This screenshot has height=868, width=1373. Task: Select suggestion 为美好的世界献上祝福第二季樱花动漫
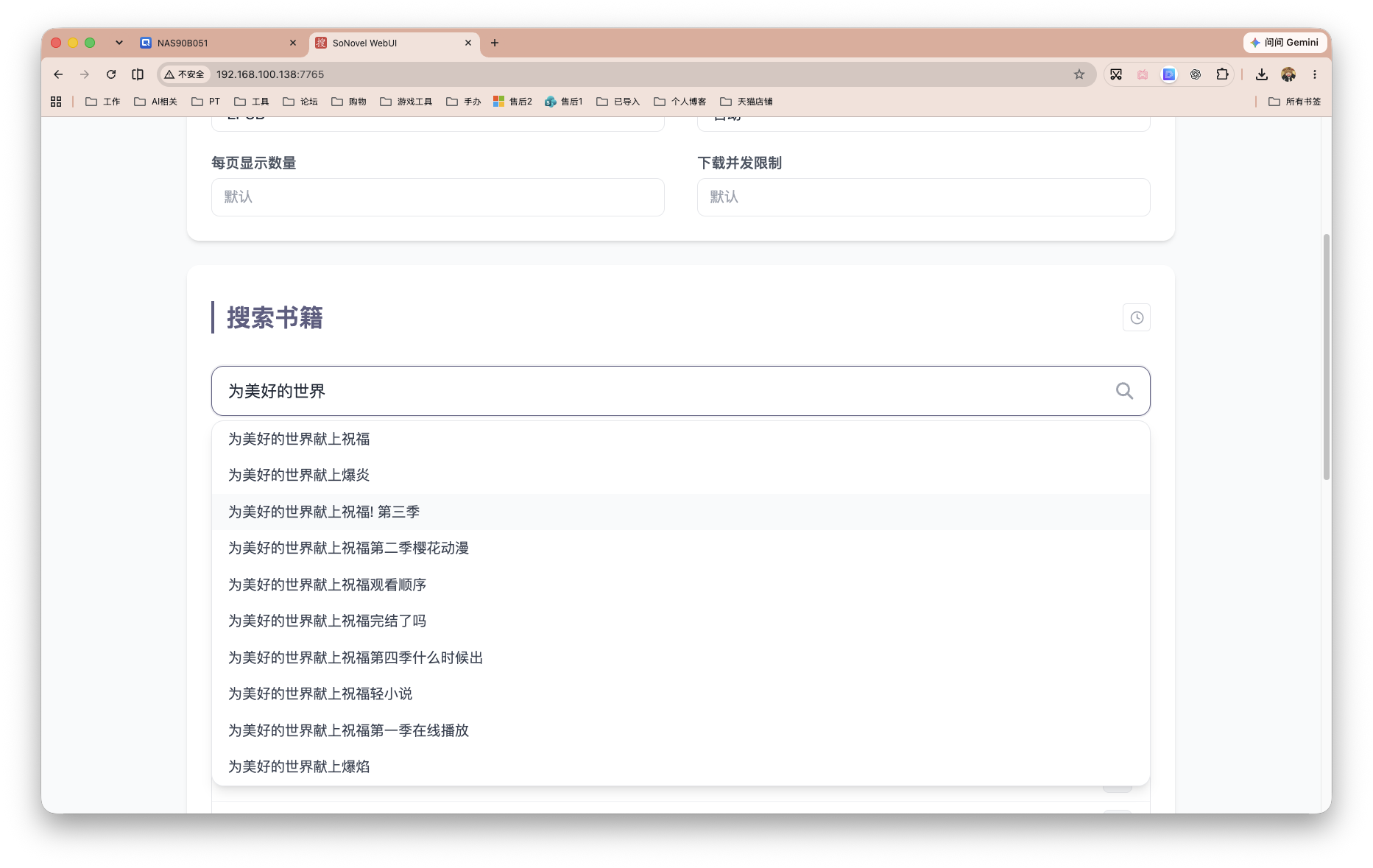click(681, 548)
